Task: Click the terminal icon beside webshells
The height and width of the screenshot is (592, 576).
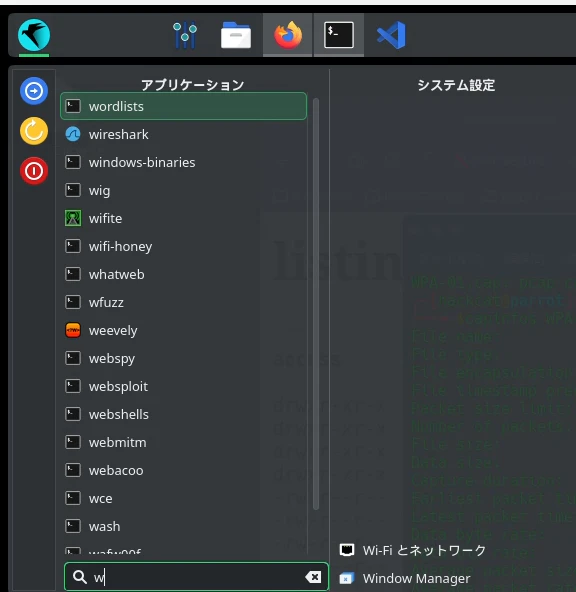Action: tap(73, 414)
